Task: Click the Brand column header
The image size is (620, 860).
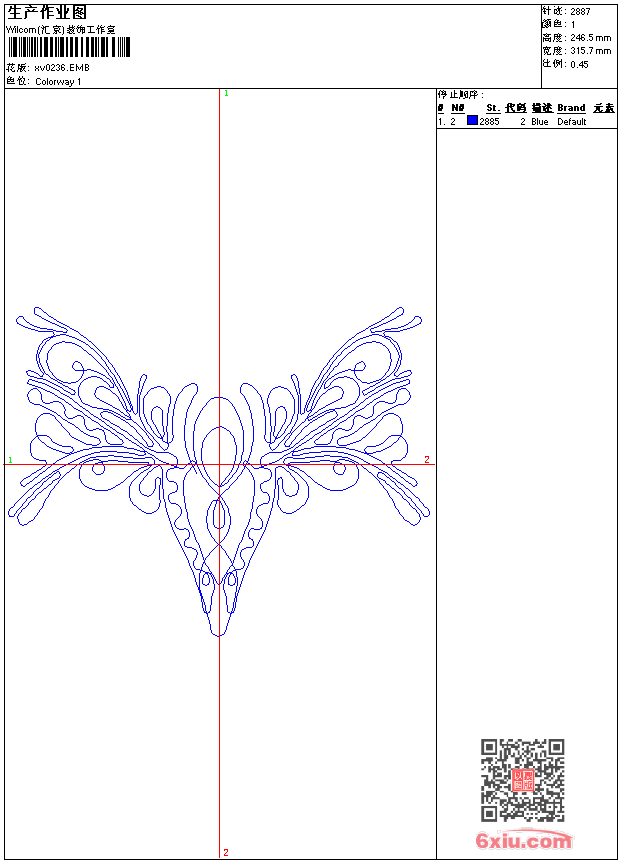Action: pyautogui.click(x=571, y=108)
